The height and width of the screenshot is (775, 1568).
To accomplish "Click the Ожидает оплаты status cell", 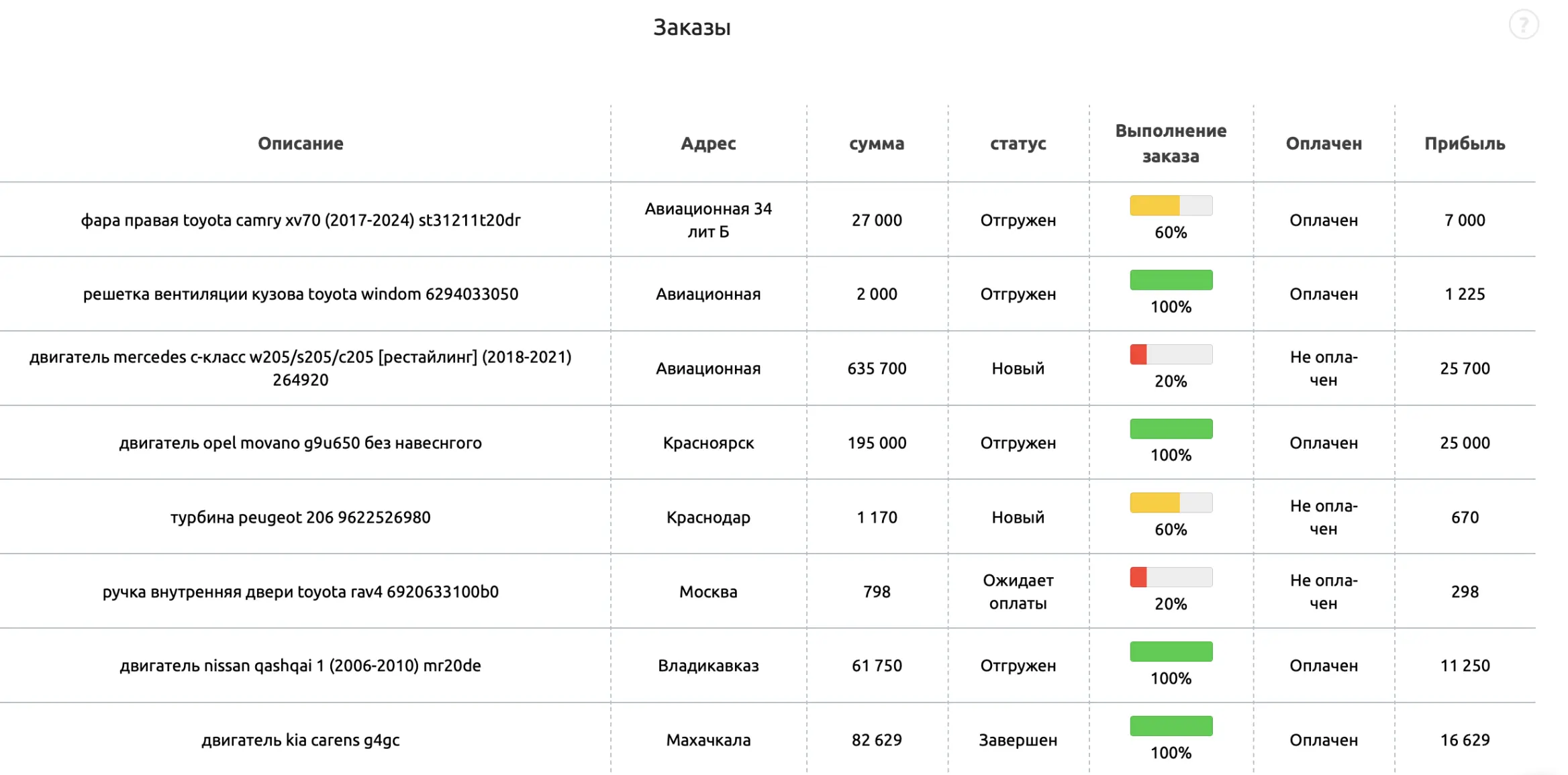I will [1018, 591].
